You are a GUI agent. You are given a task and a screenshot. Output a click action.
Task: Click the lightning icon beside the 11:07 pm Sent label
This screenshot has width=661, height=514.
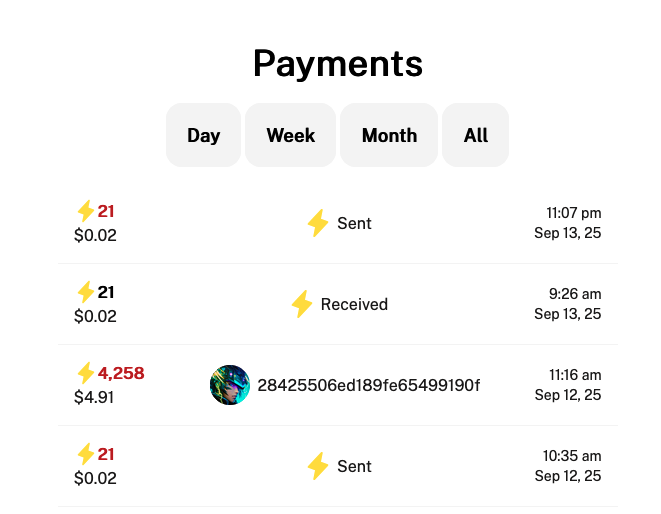pyautogui.click(x=318, y=223)
